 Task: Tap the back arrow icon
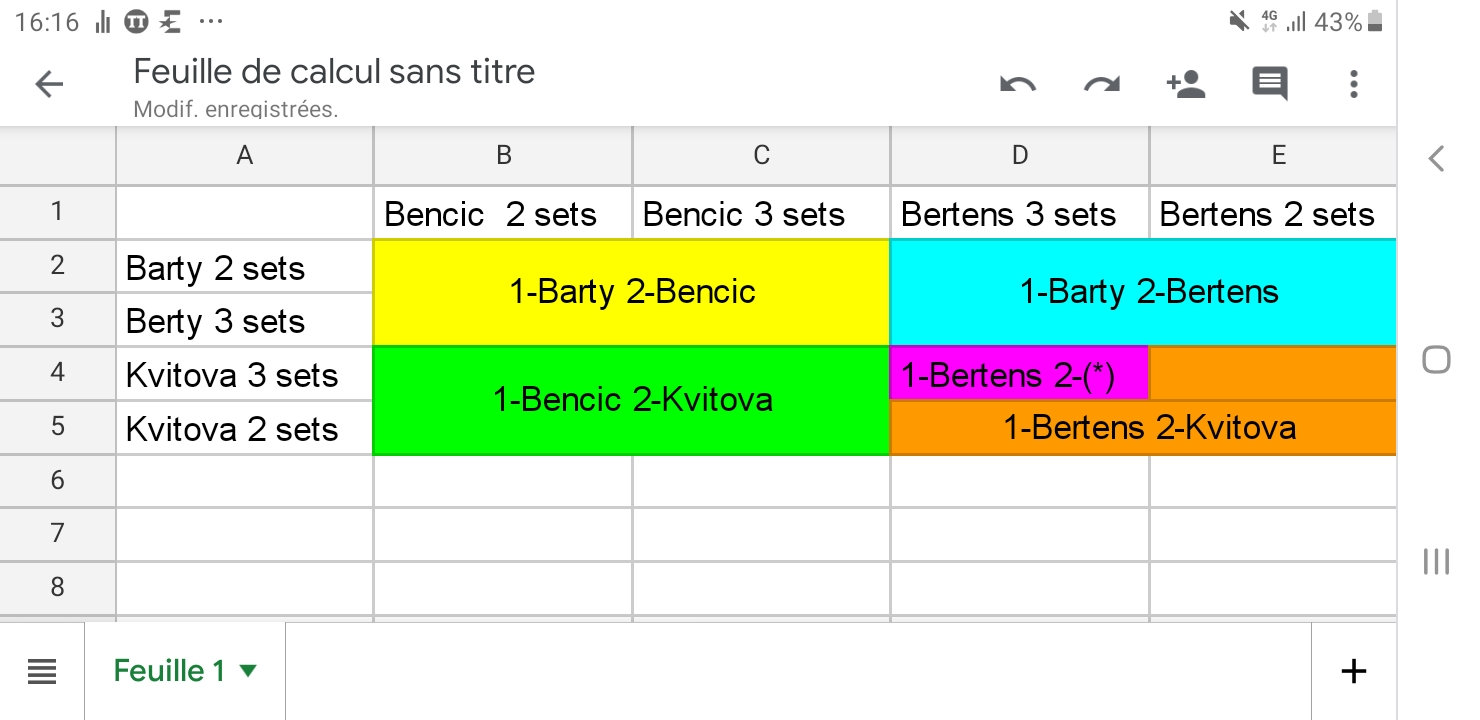(49, 85)
